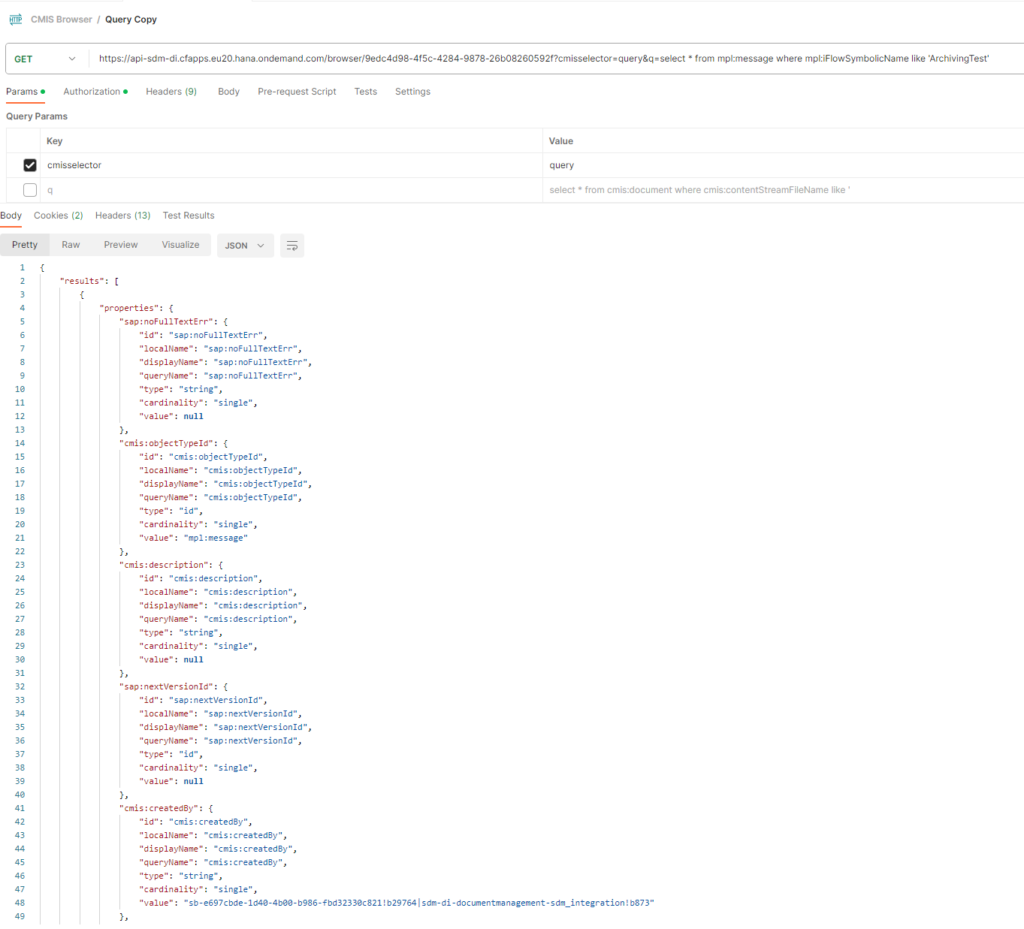Show the response Headers (13) tab
This screenshot has height=929, width=1024.
coord(122,216)
